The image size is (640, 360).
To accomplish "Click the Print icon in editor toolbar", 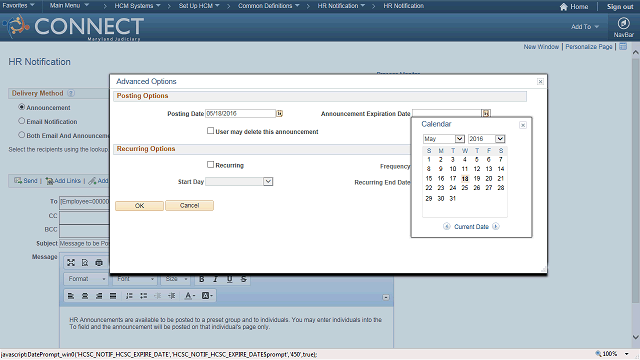I will (x=99, y=263).
